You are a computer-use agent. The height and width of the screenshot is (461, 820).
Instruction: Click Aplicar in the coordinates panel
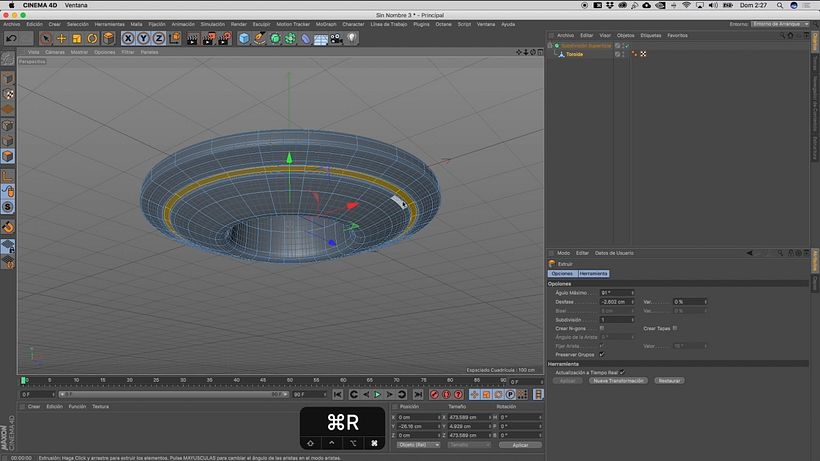coord(520,445)
